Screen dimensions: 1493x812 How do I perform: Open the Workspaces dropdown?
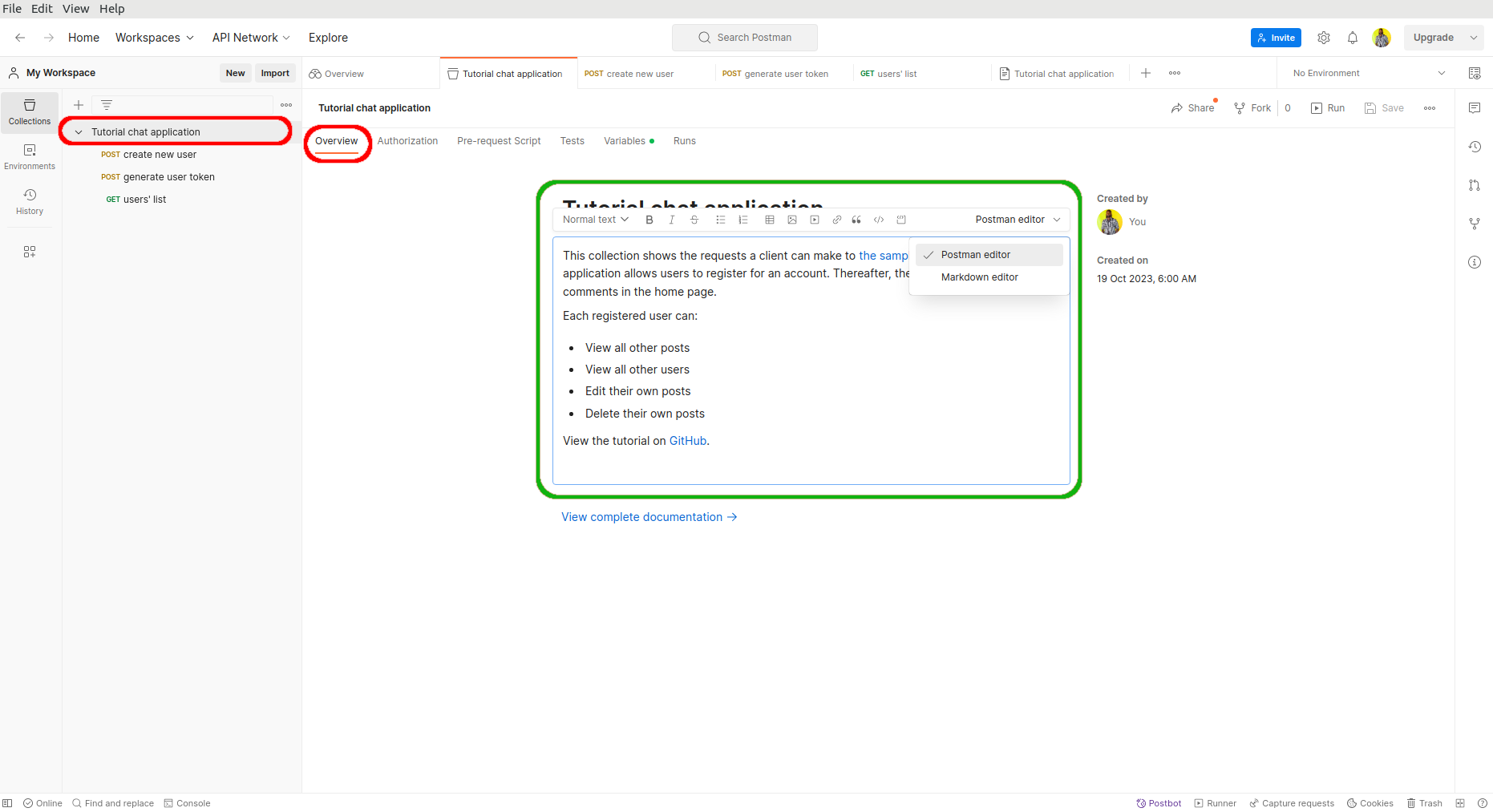[155, 38]
